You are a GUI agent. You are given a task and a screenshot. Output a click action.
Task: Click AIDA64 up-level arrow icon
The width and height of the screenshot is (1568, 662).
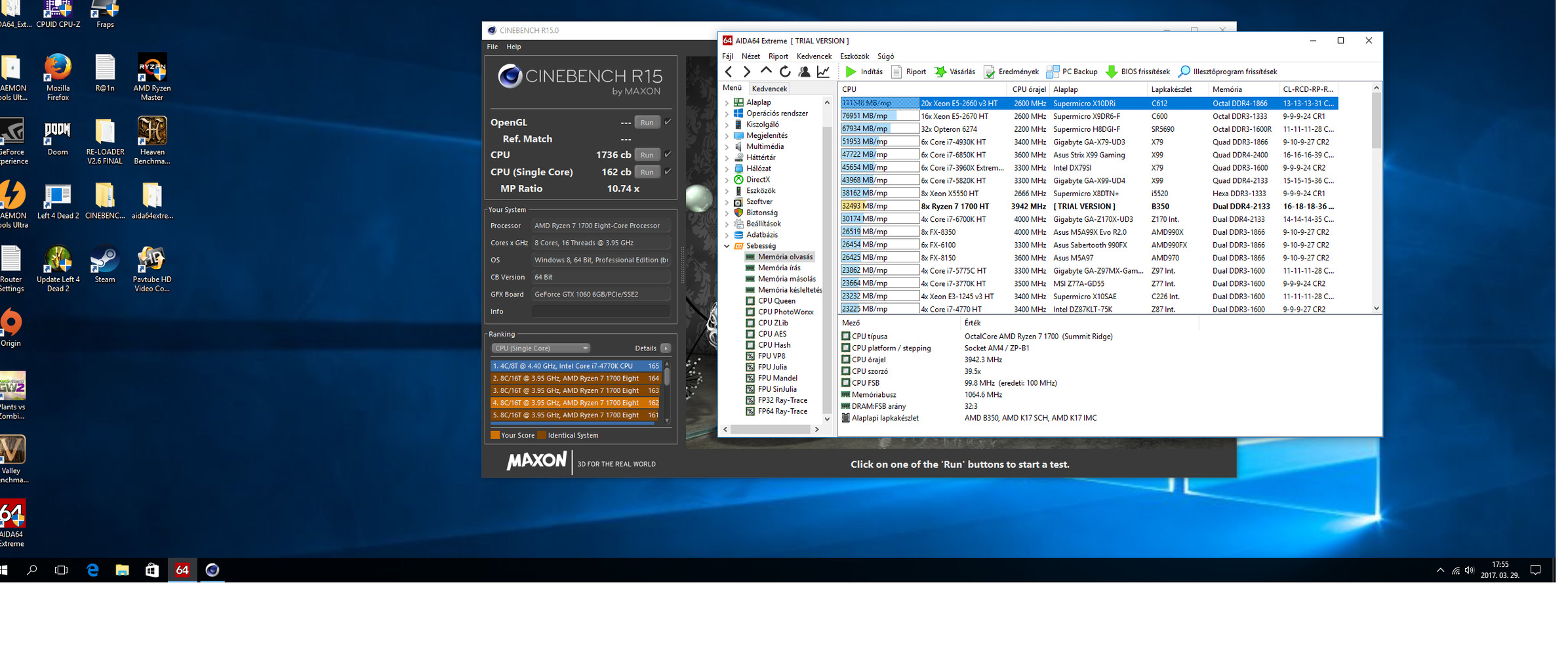click(x=765, y=72)
